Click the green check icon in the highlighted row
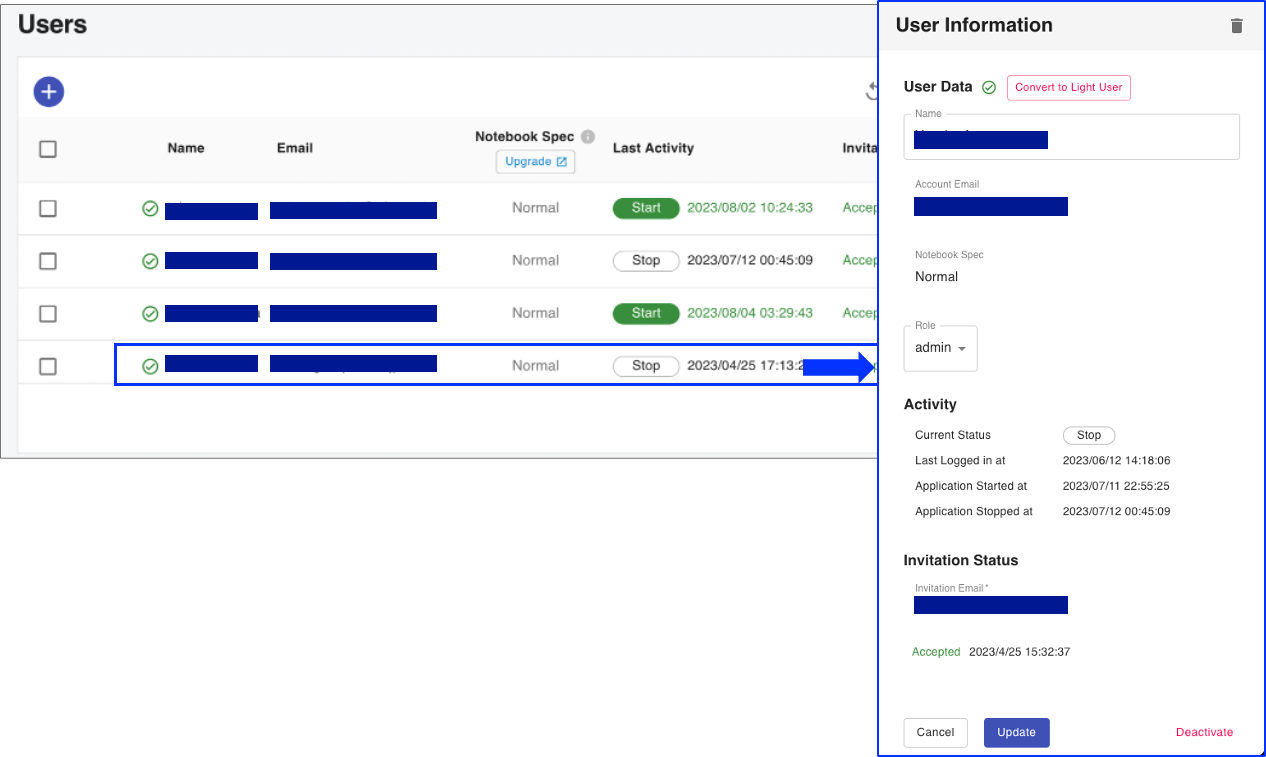 [x=150, y=367]
